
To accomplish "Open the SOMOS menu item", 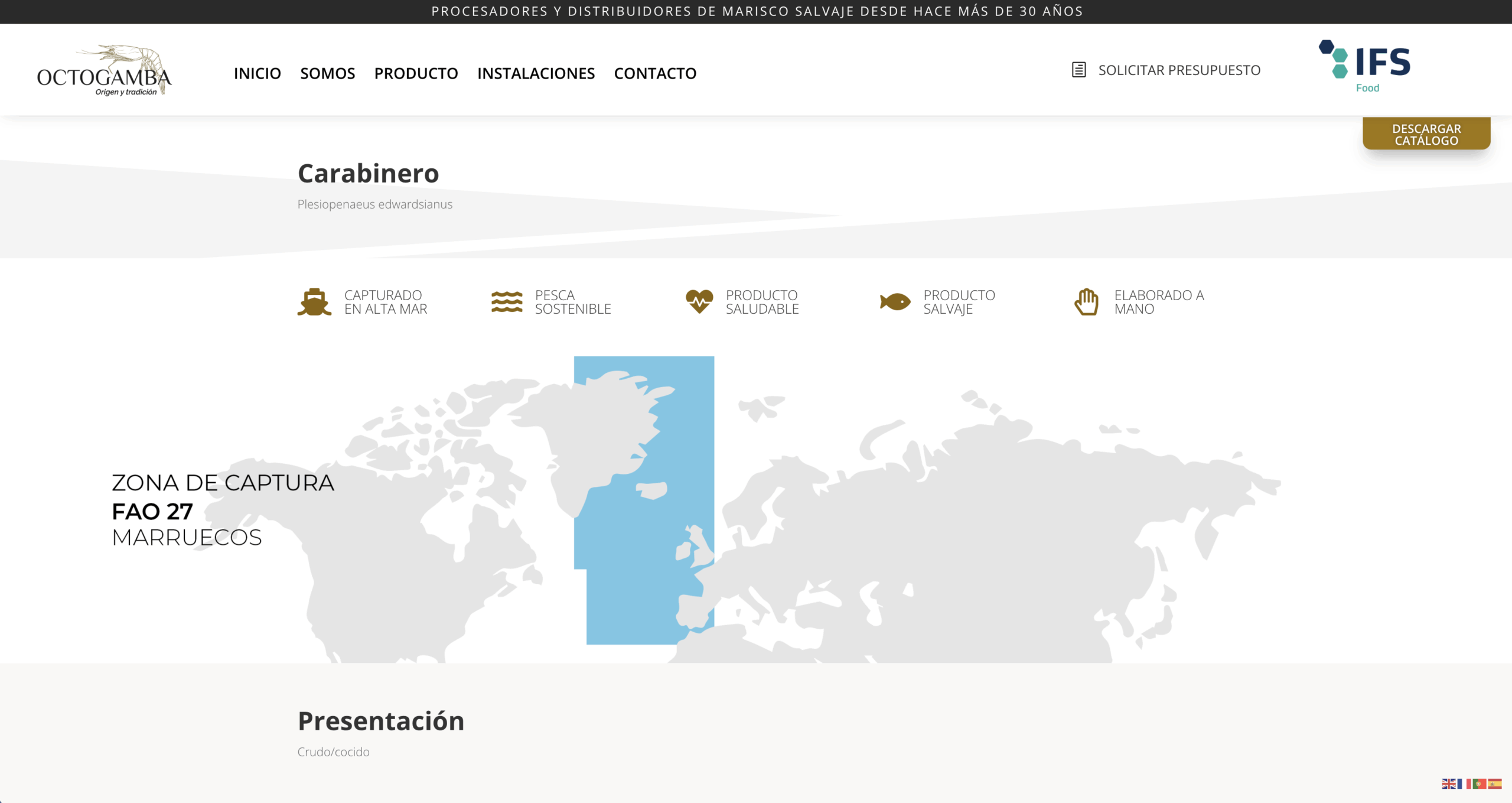I will pyautogui.click(x=327, y=73).
